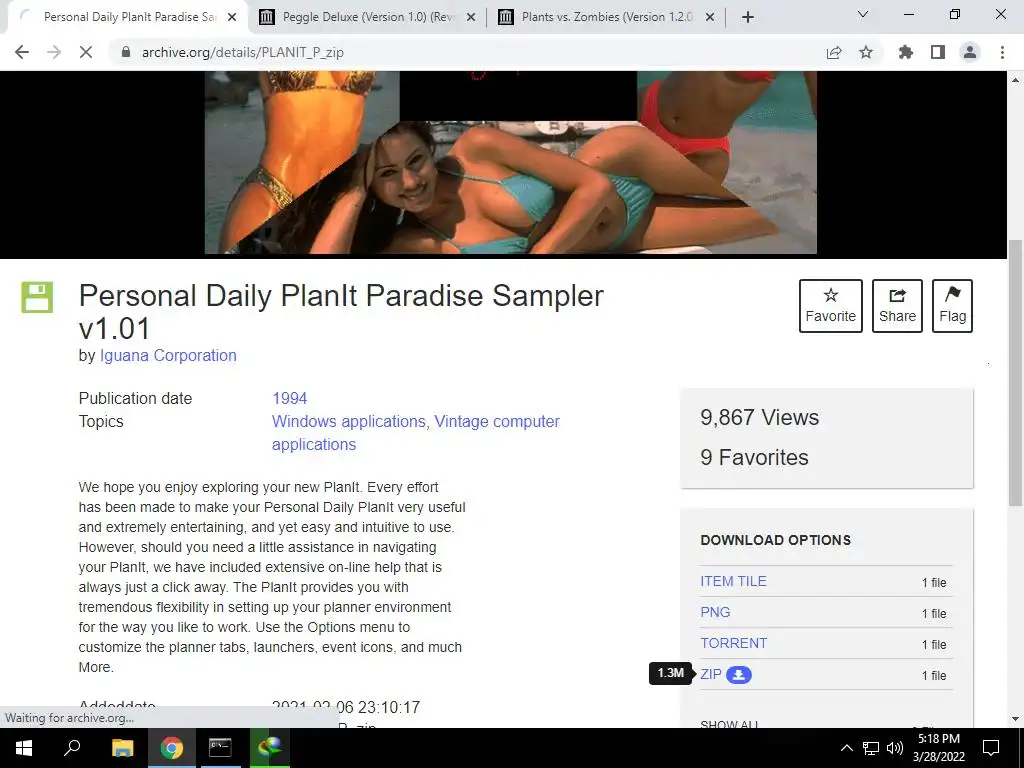
Task: Download the ZIP file
Action: 711,674
